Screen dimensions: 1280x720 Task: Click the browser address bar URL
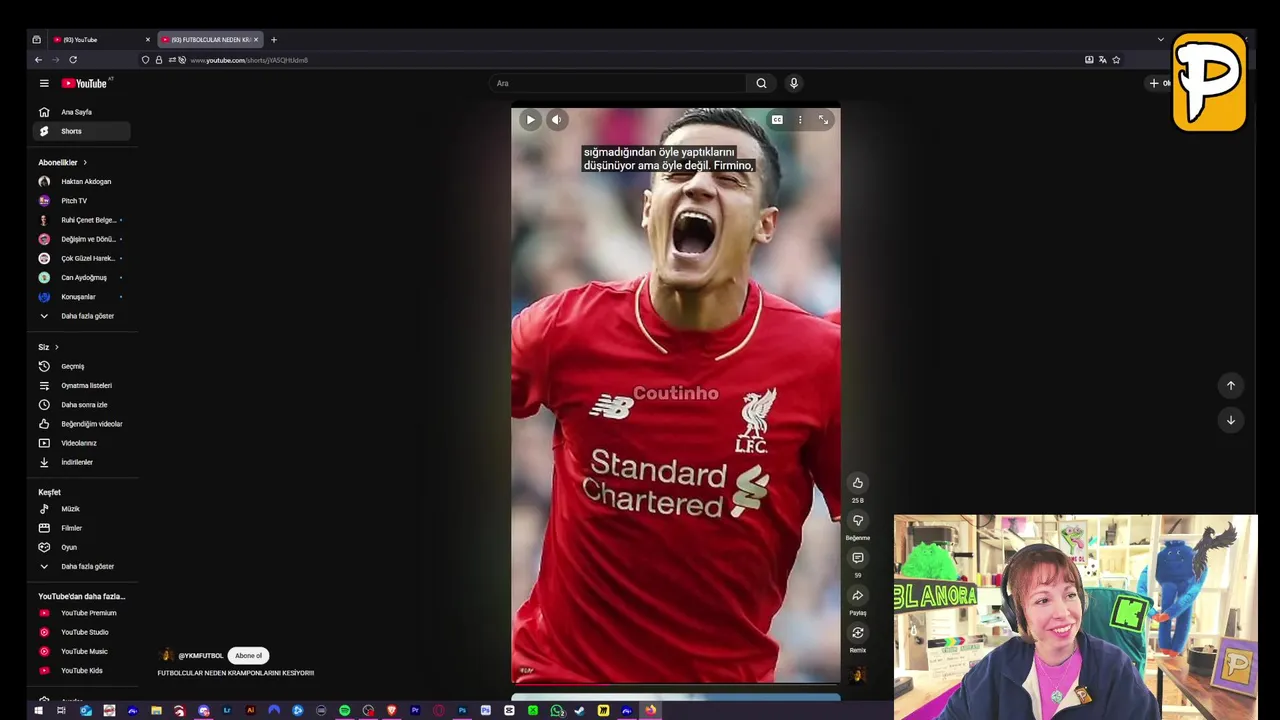(x=249, y=60)
